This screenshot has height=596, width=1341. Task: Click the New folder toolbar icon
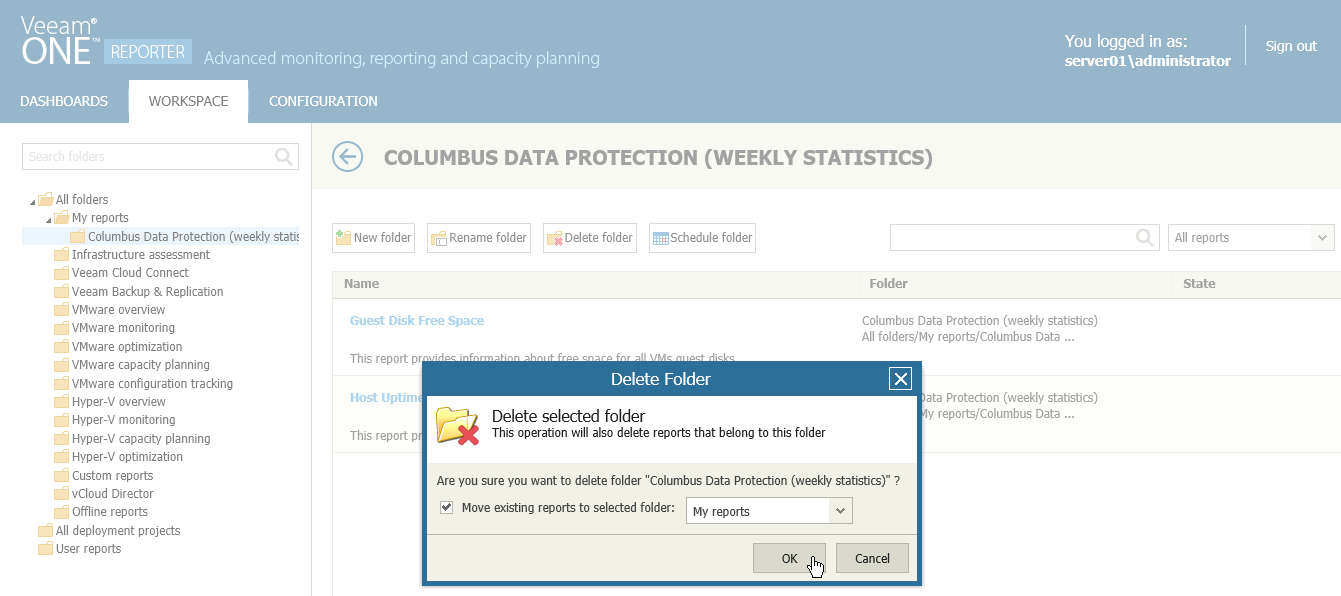[x=343, y=238]
